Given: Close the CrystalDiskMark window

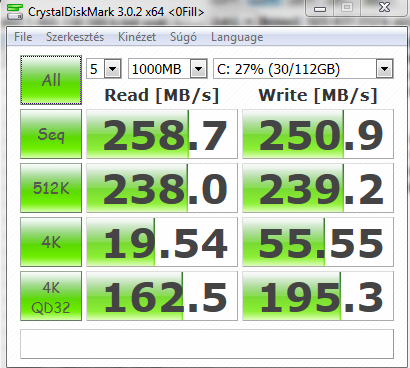Looking at the screenshot, I should tap(384, 8).
